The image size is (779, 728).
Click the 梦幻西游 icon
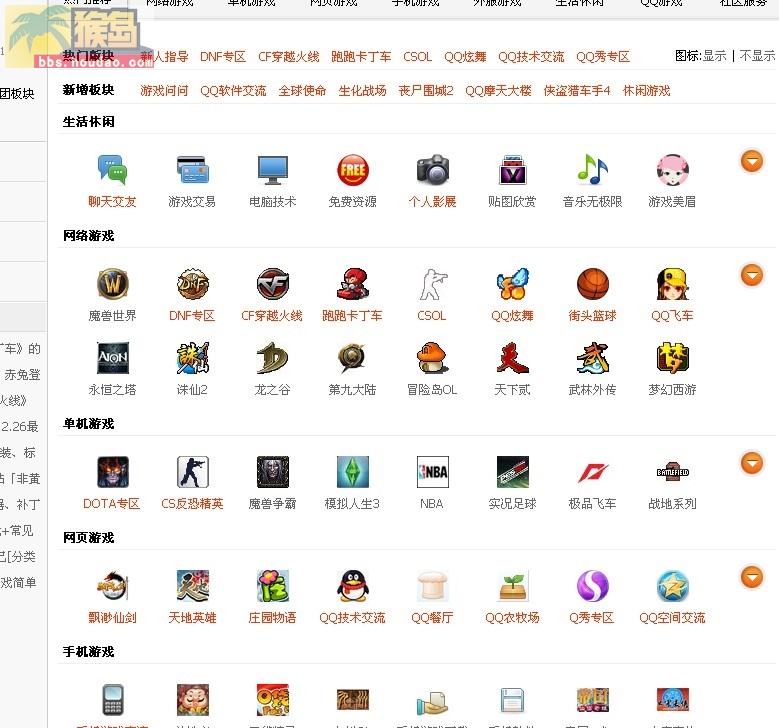(673, 358)
